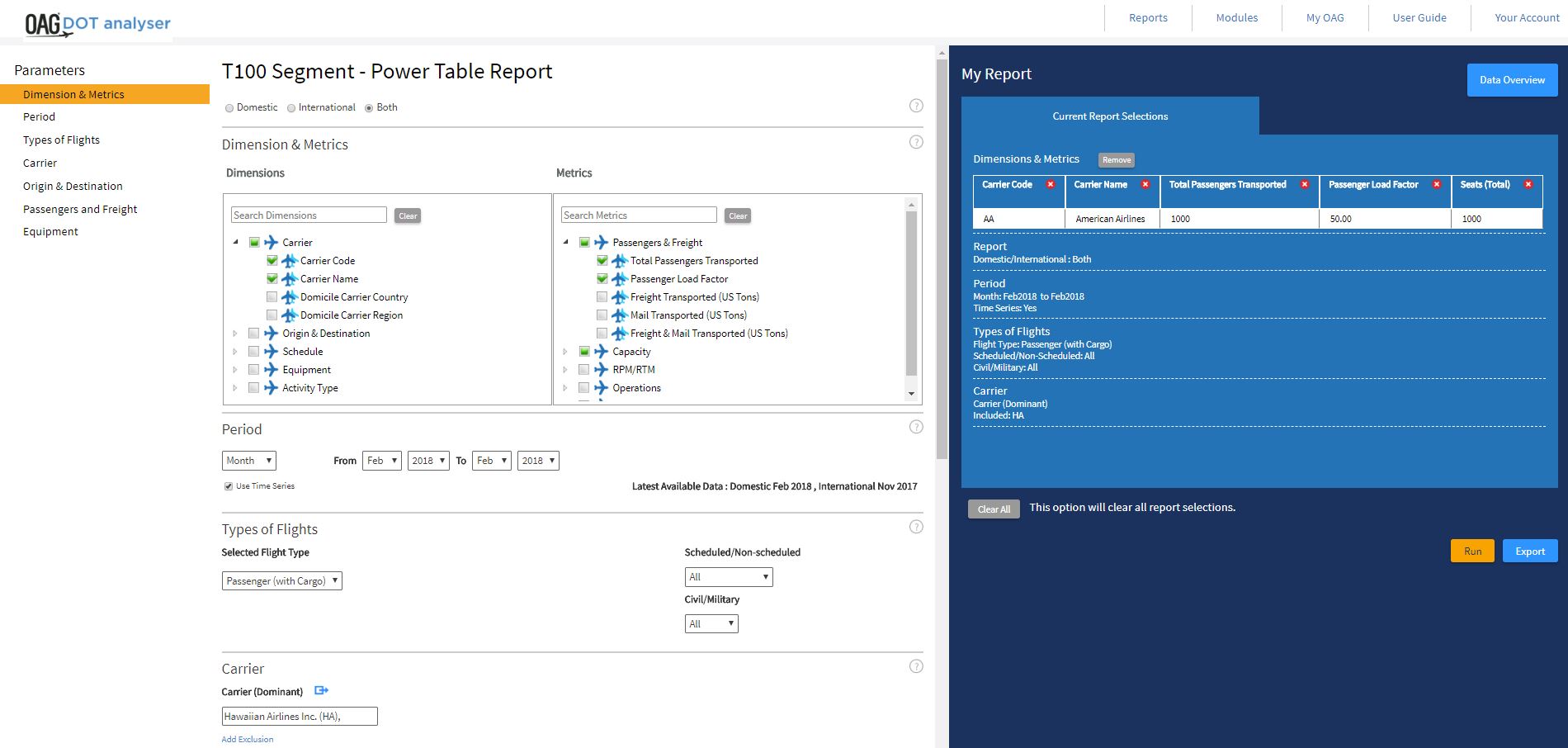This screenshot has width=1568, height=748.
Task: Go to Passengers and Freight parameter section
Action: (x=80, y=210)
